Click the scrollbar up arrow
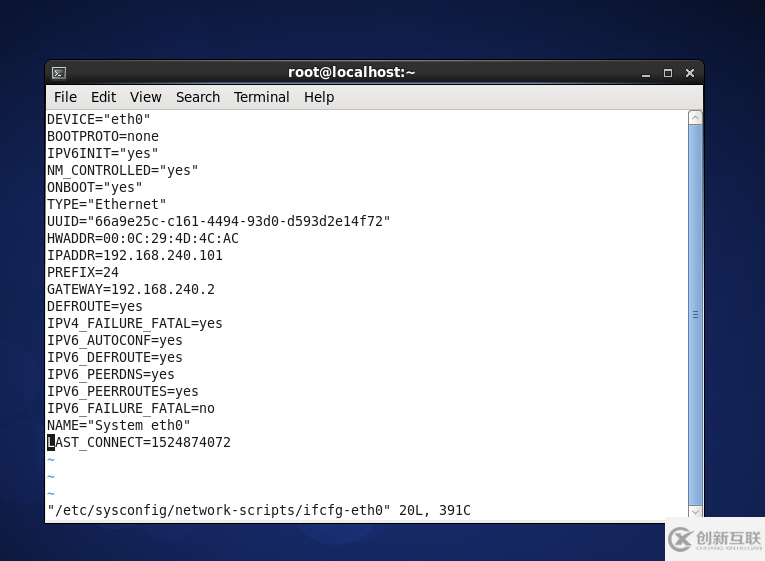765x561 pixels. pos(695,118)
